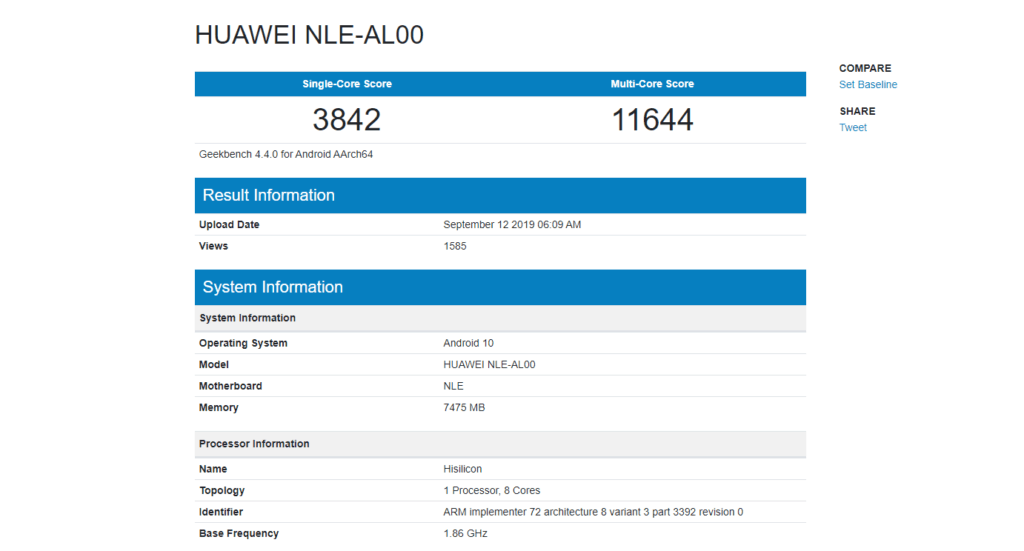Screen dimensions: 1024x551
Task: Click the Result Information section header
Action: coord(268,195)
